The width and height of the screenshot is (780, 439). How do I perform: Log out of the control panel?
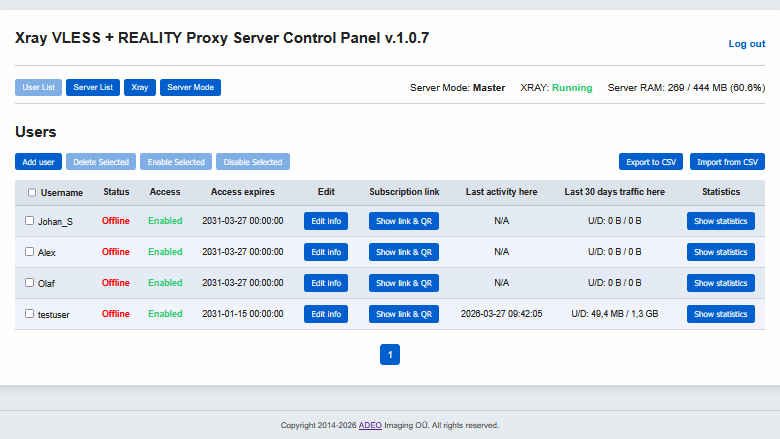746,44
